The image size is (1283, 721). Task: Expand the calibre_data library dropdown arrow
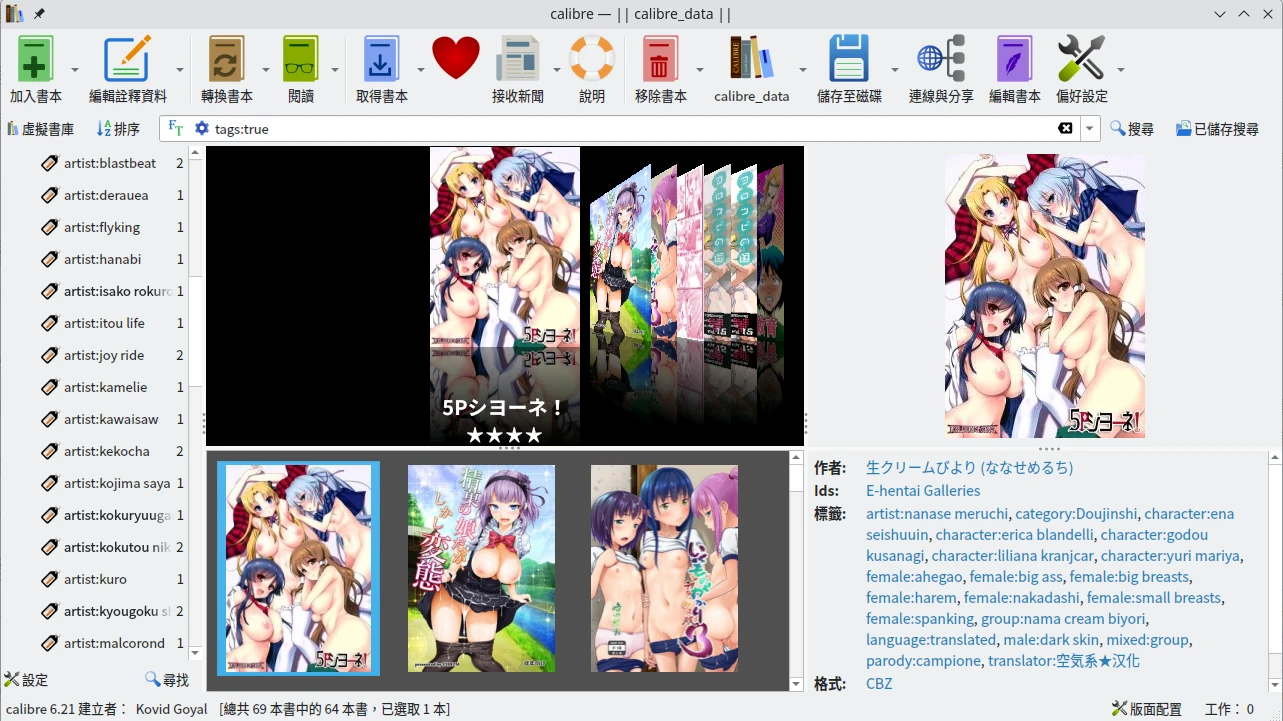[x=802, y=70]
